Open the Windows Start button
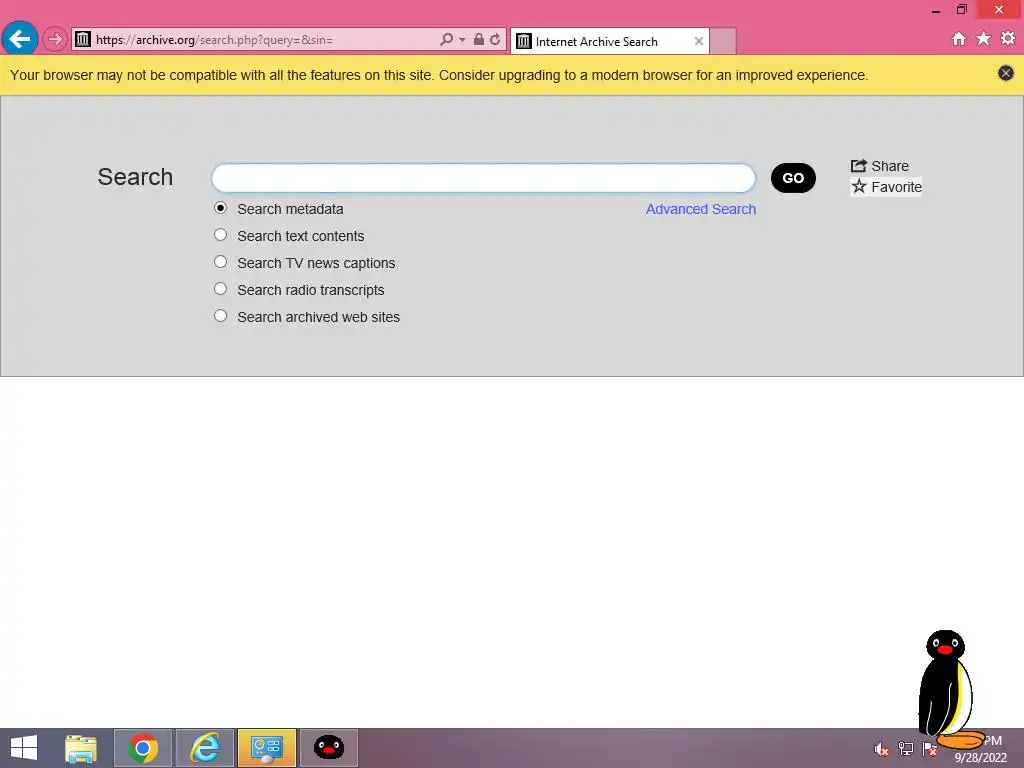 coord(24,748)
